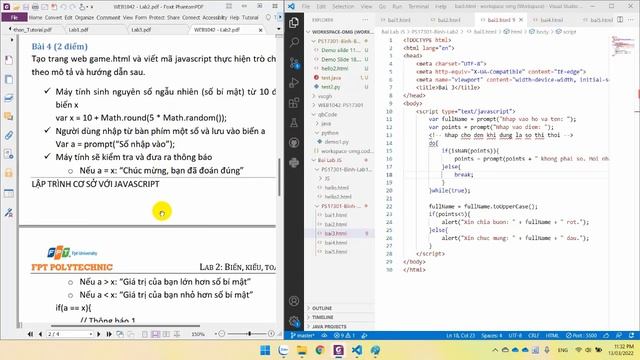Click the split editor icon
The image size is (640, 360).
620,20
